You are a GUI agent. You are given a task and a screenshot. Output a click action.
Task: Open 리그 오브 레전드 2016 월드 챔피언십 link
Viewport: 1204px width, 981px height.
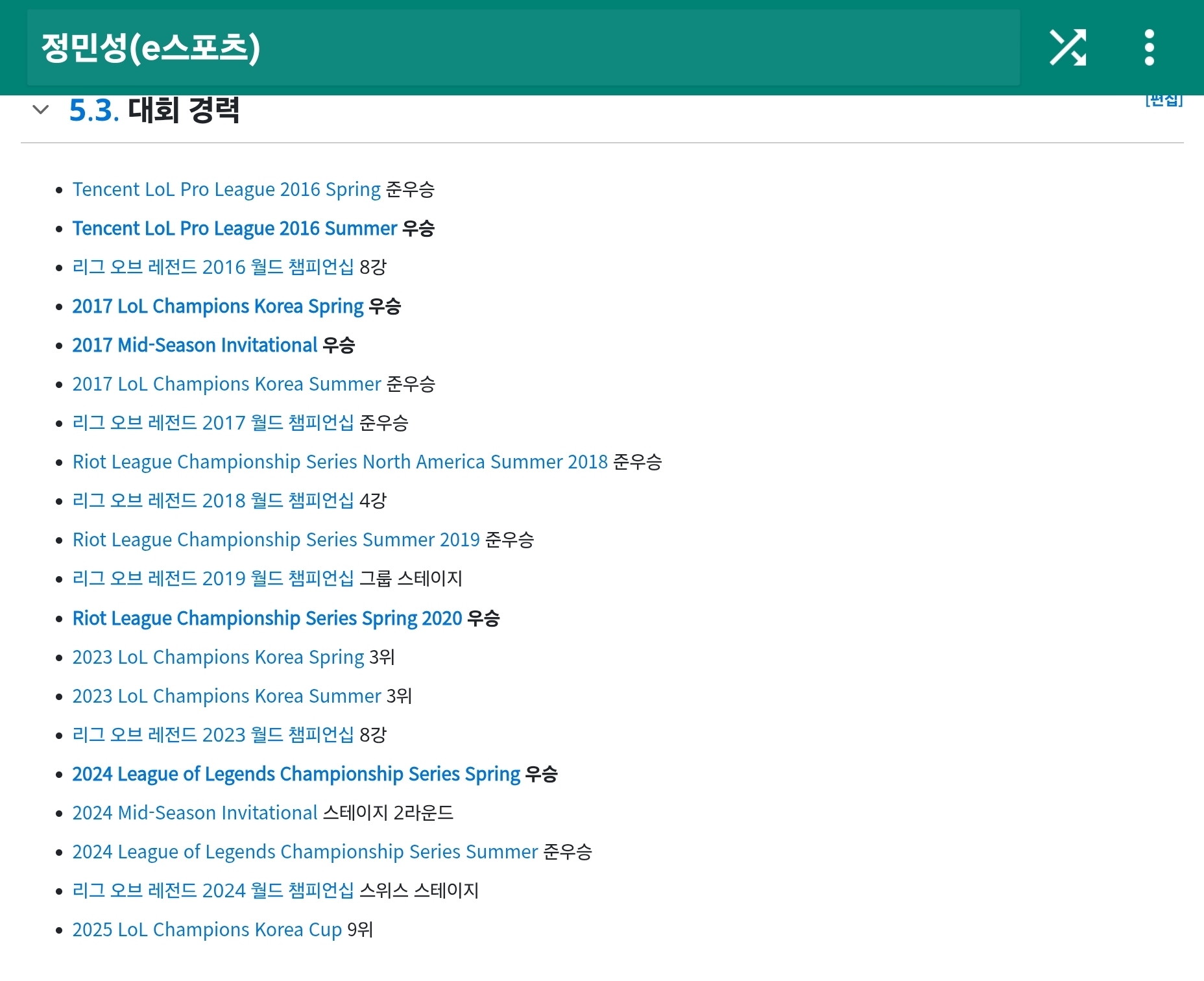click(213, 267)
